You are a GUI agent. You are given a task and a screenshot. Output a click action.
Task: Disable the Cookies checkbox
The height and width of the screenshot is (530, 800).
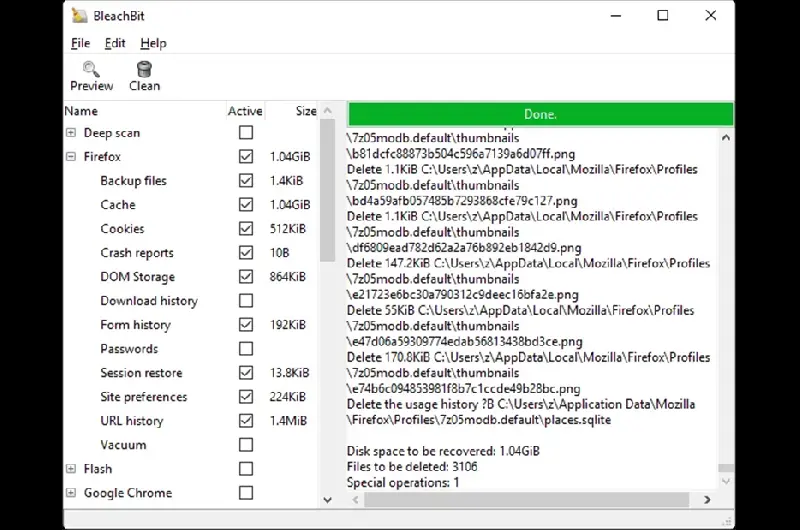point(246,229)
